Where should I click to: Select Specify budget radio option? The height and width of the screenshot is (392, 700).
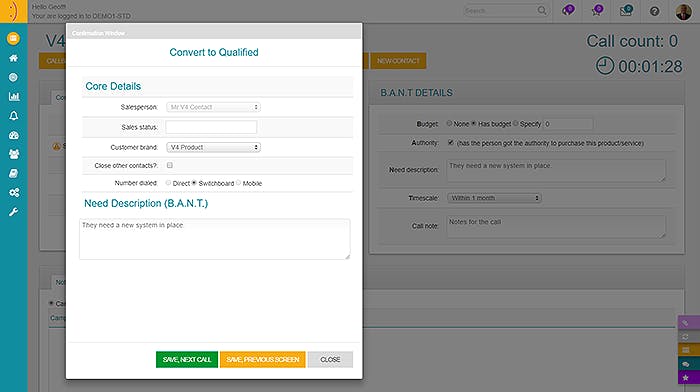[516, 123]
